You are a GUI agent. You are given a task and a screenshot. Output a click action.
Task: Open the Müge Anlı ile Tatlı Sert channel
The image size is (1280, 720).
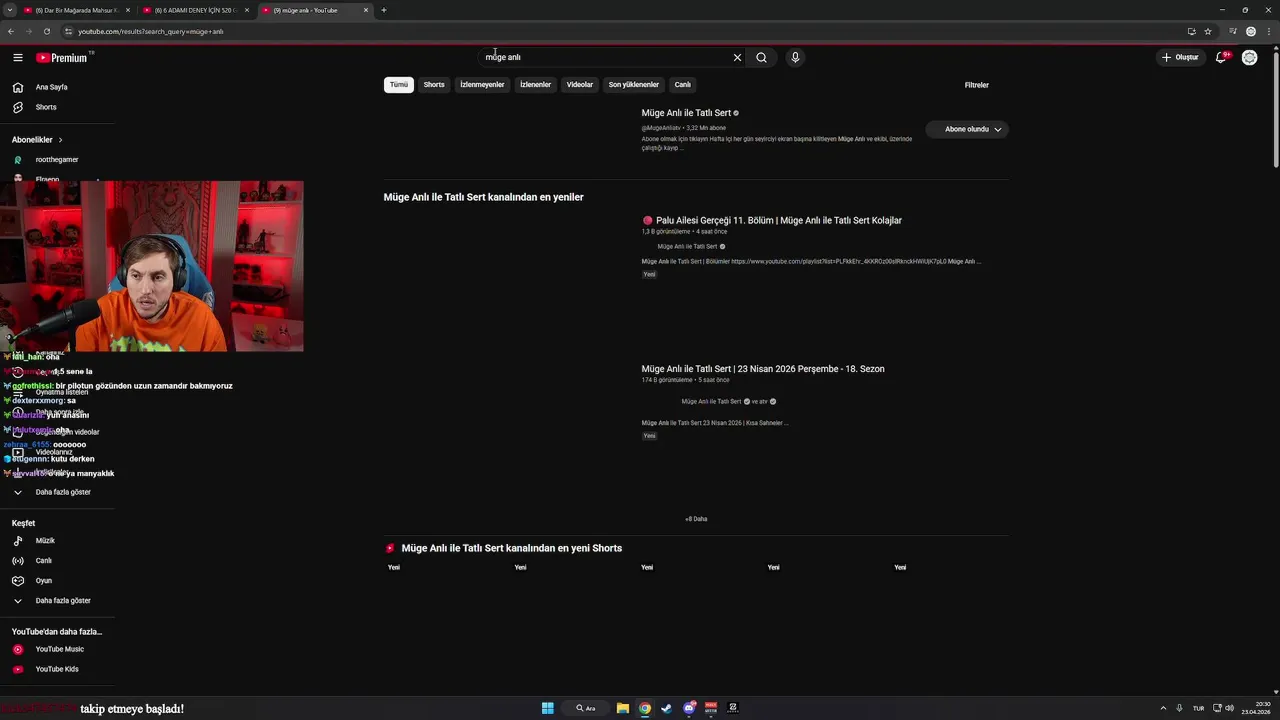coord(686,113)
